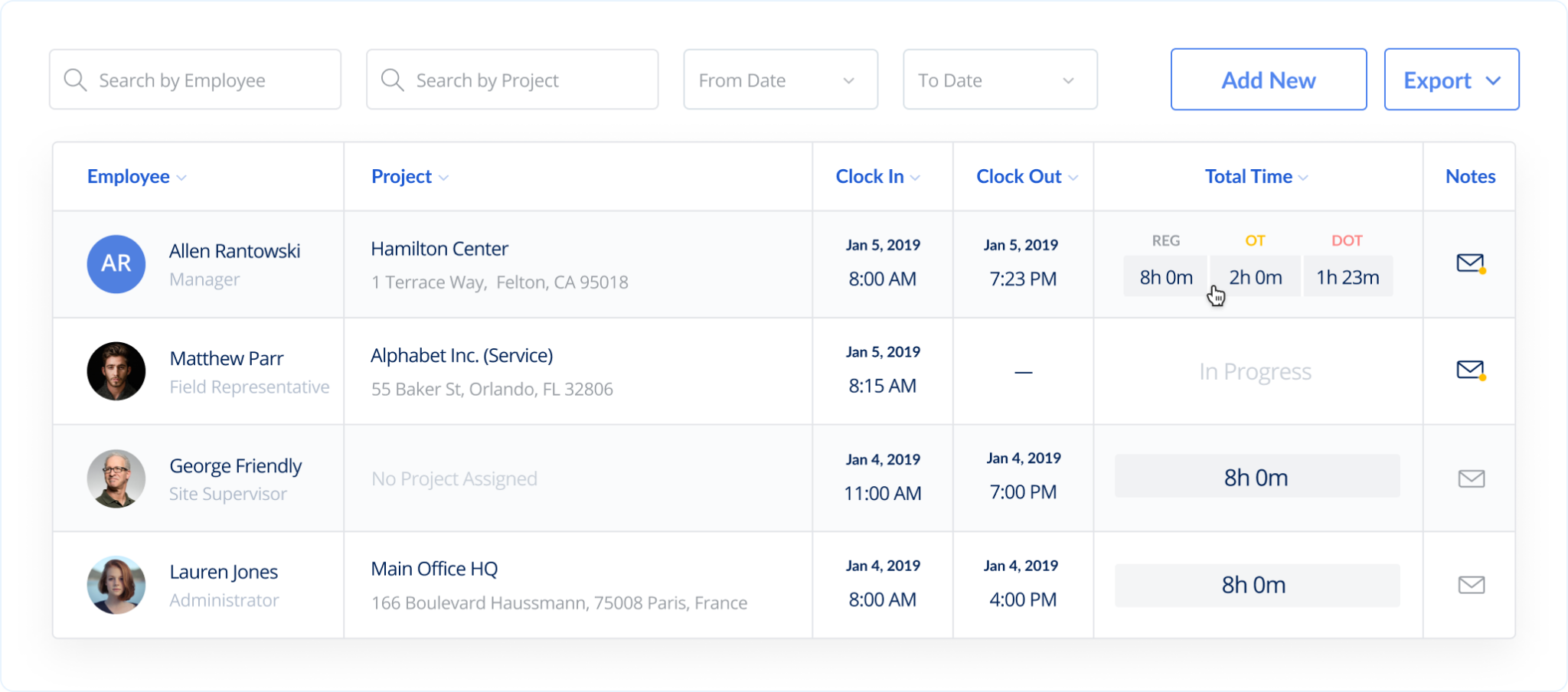Screen dimensions: 1568x692
Task: Click the Project column header
Action: [x=401, y=176]
